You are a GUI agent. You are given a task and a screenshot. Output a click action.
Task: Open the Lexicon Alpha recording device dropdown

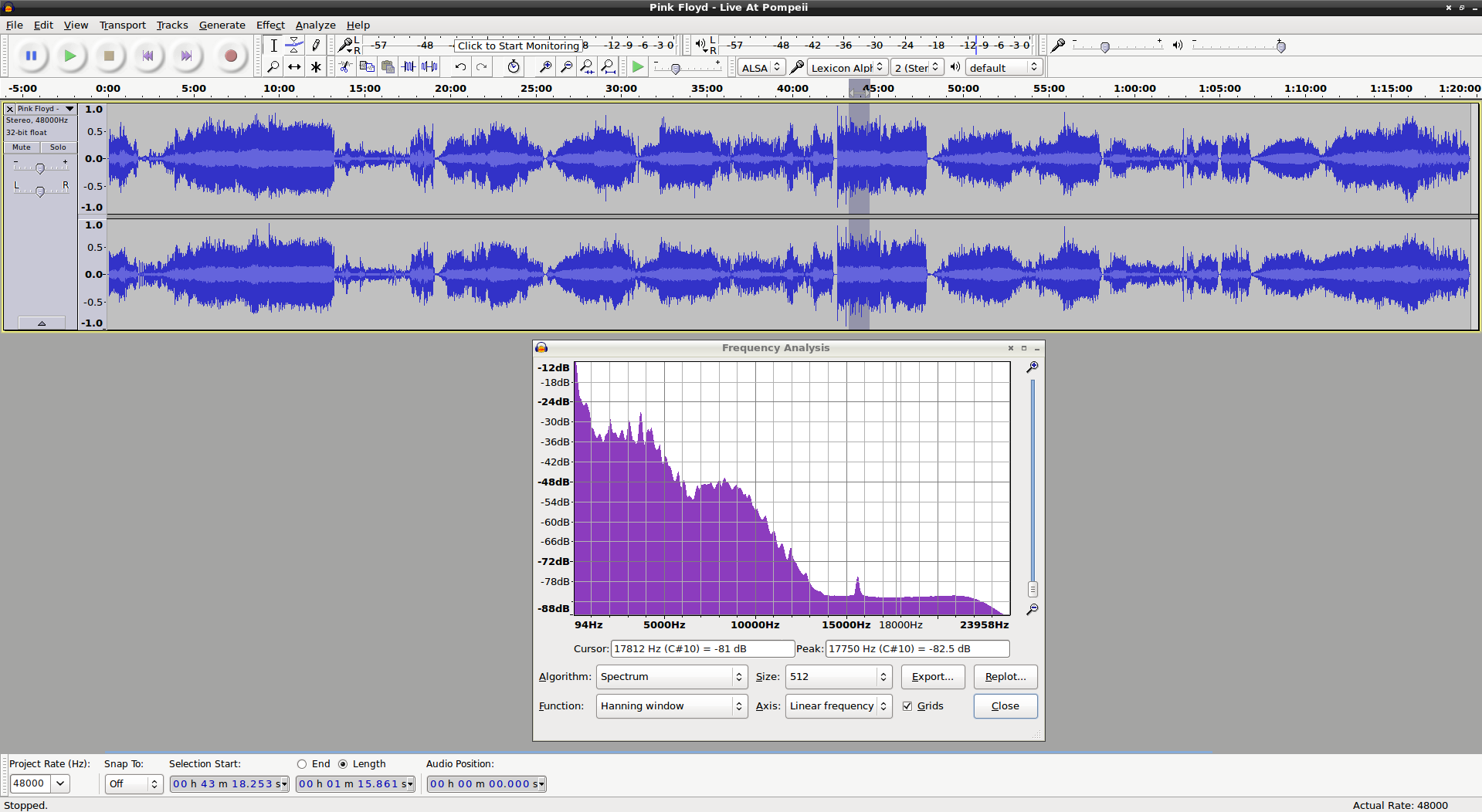[847, 68]
